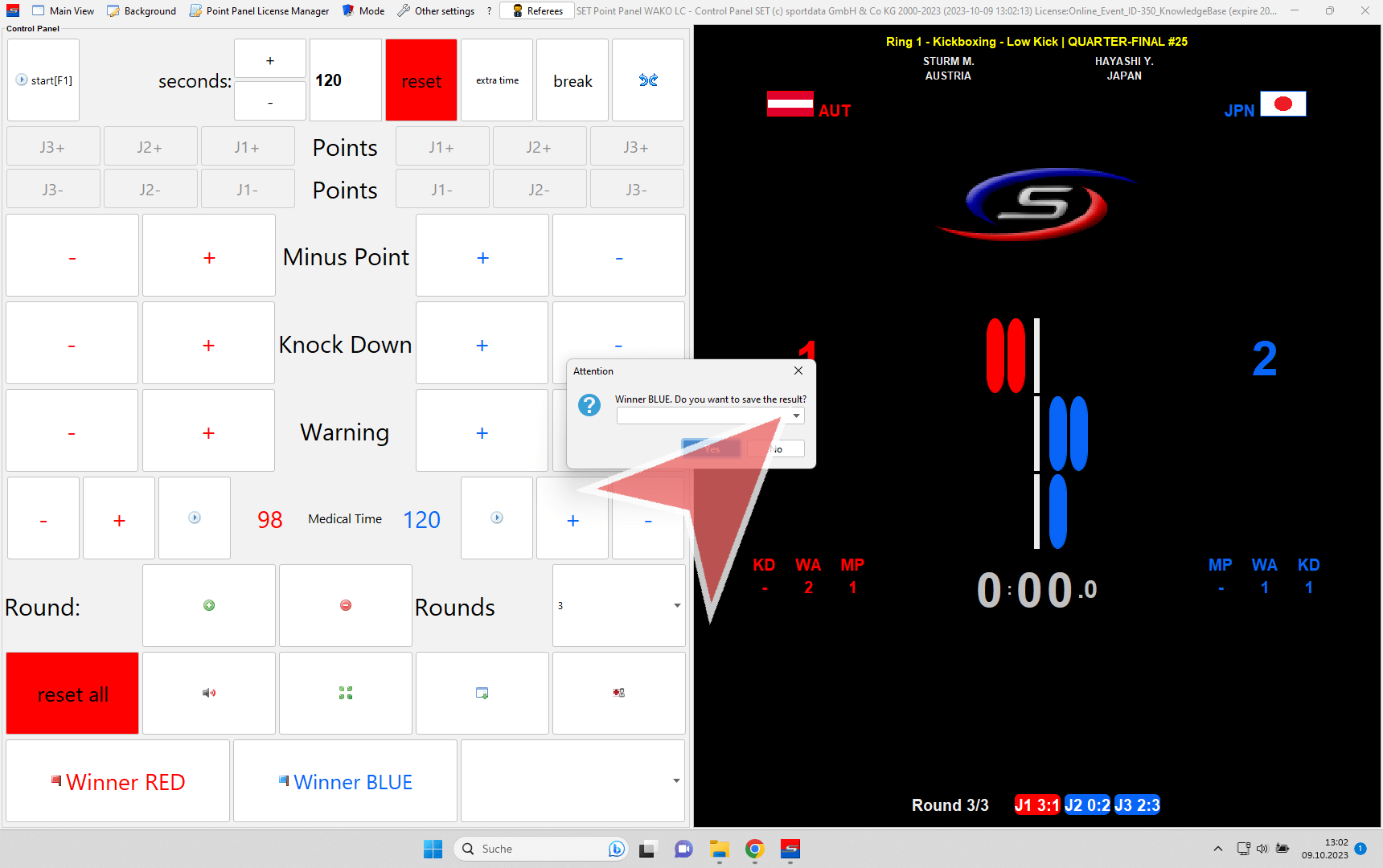This screenshot has height=868, width=1383.
Task: Click the start[F1] timer button
Action: click(44, 80)
